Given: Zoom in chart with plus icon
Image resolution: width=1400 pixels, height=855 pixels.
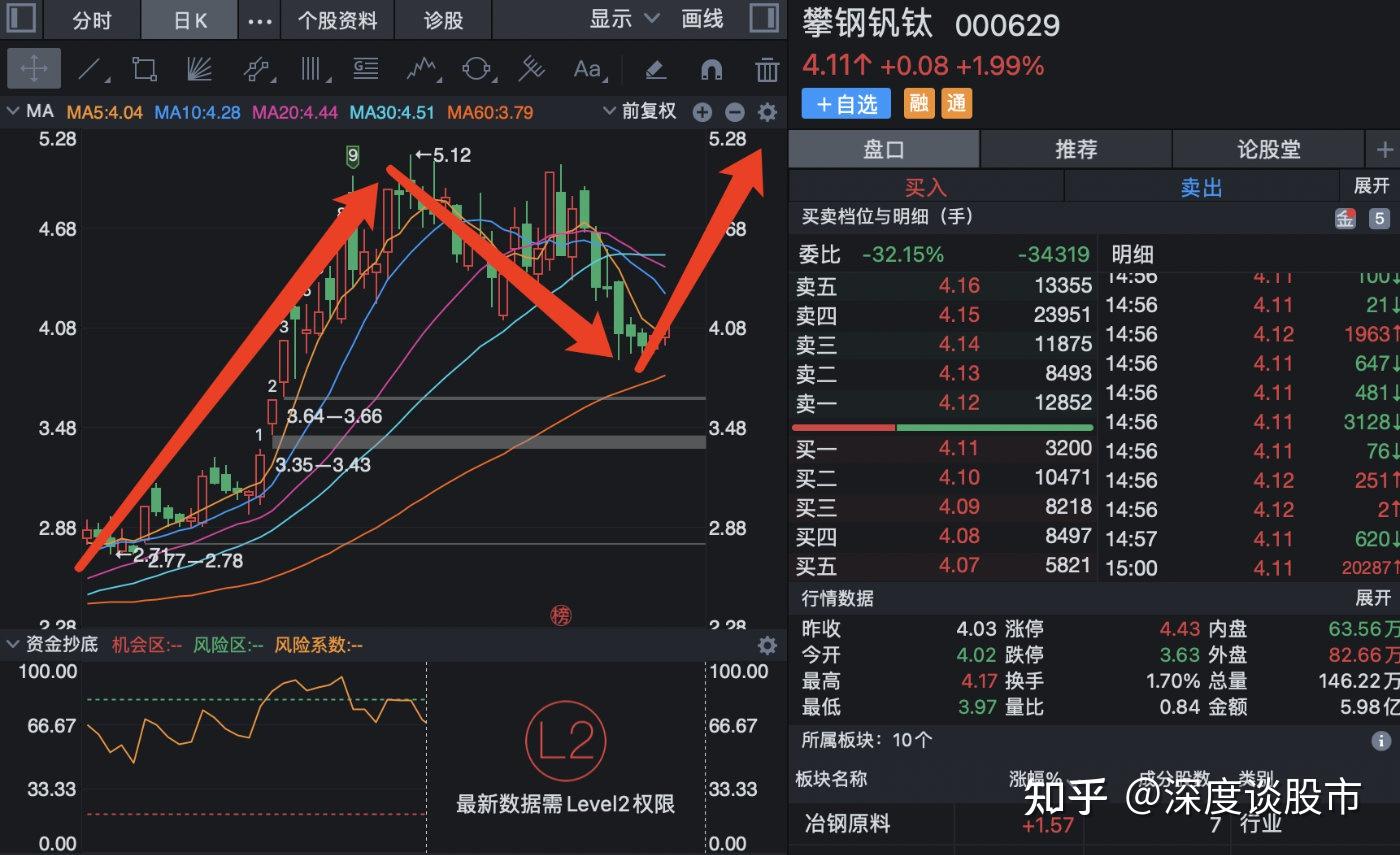Looking at the screenshot, I should pos(702,112).
